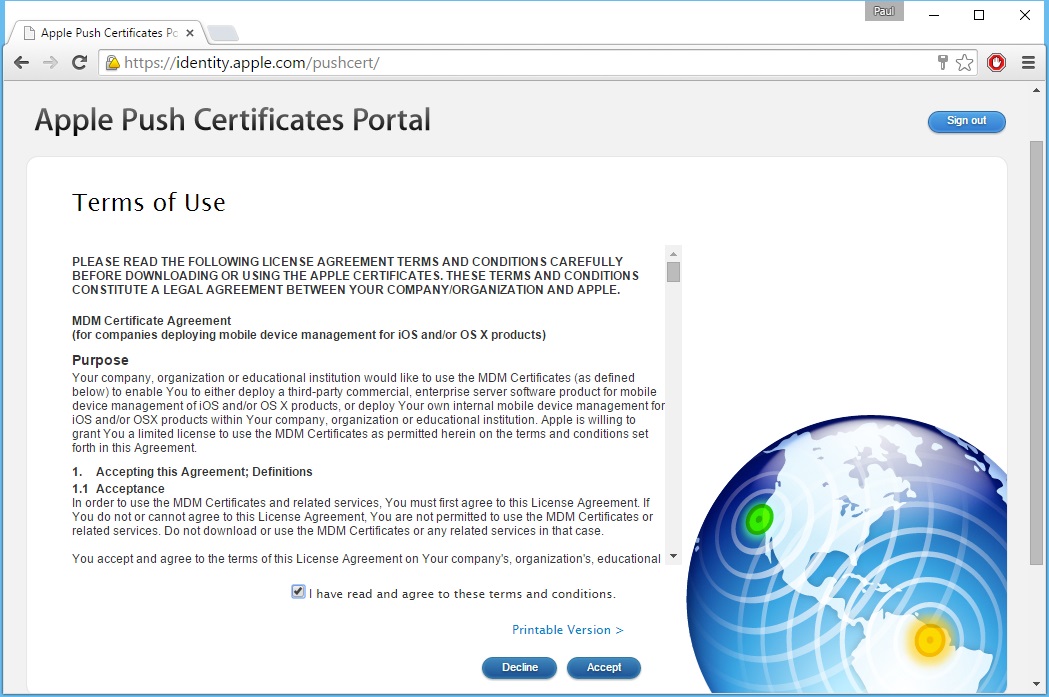Open the Printable Version link

[567, 630]
